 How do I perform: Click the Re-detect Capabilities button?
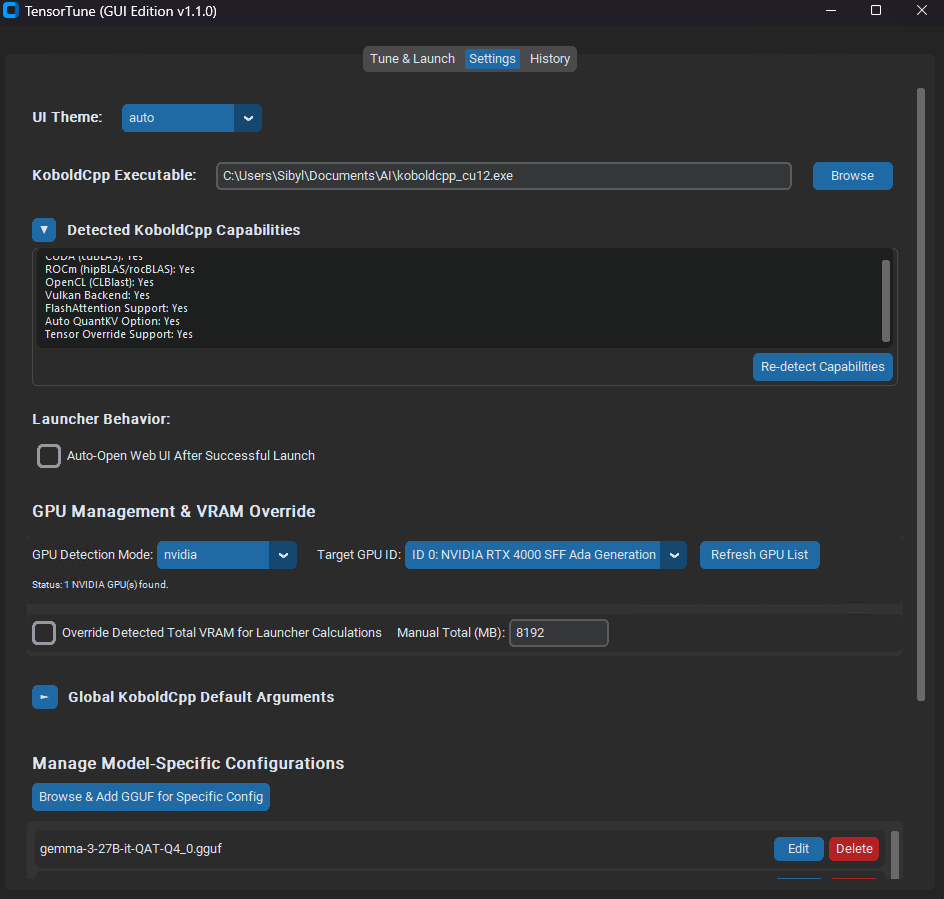click(822, 367)
